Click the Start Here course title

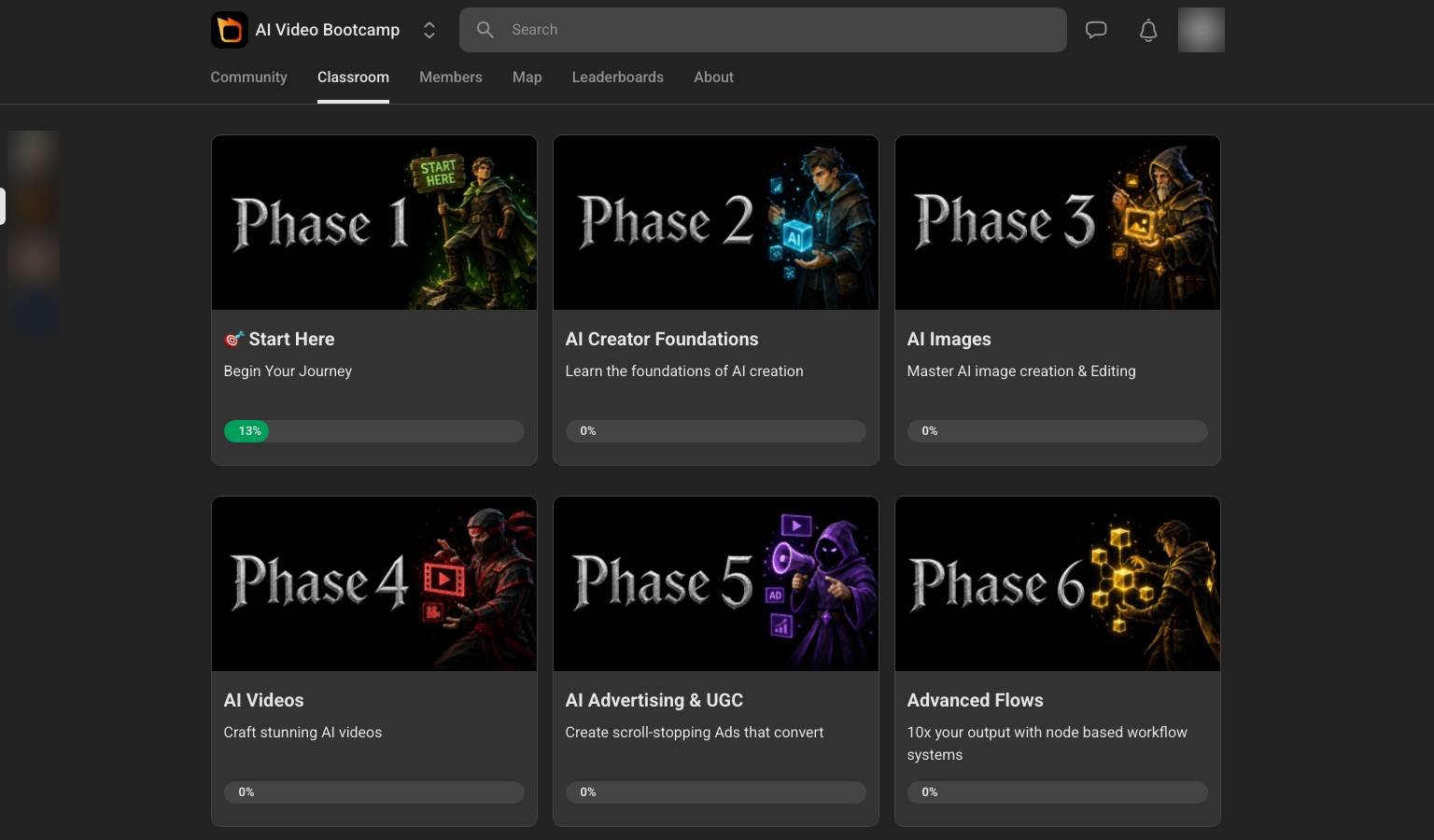291,340
